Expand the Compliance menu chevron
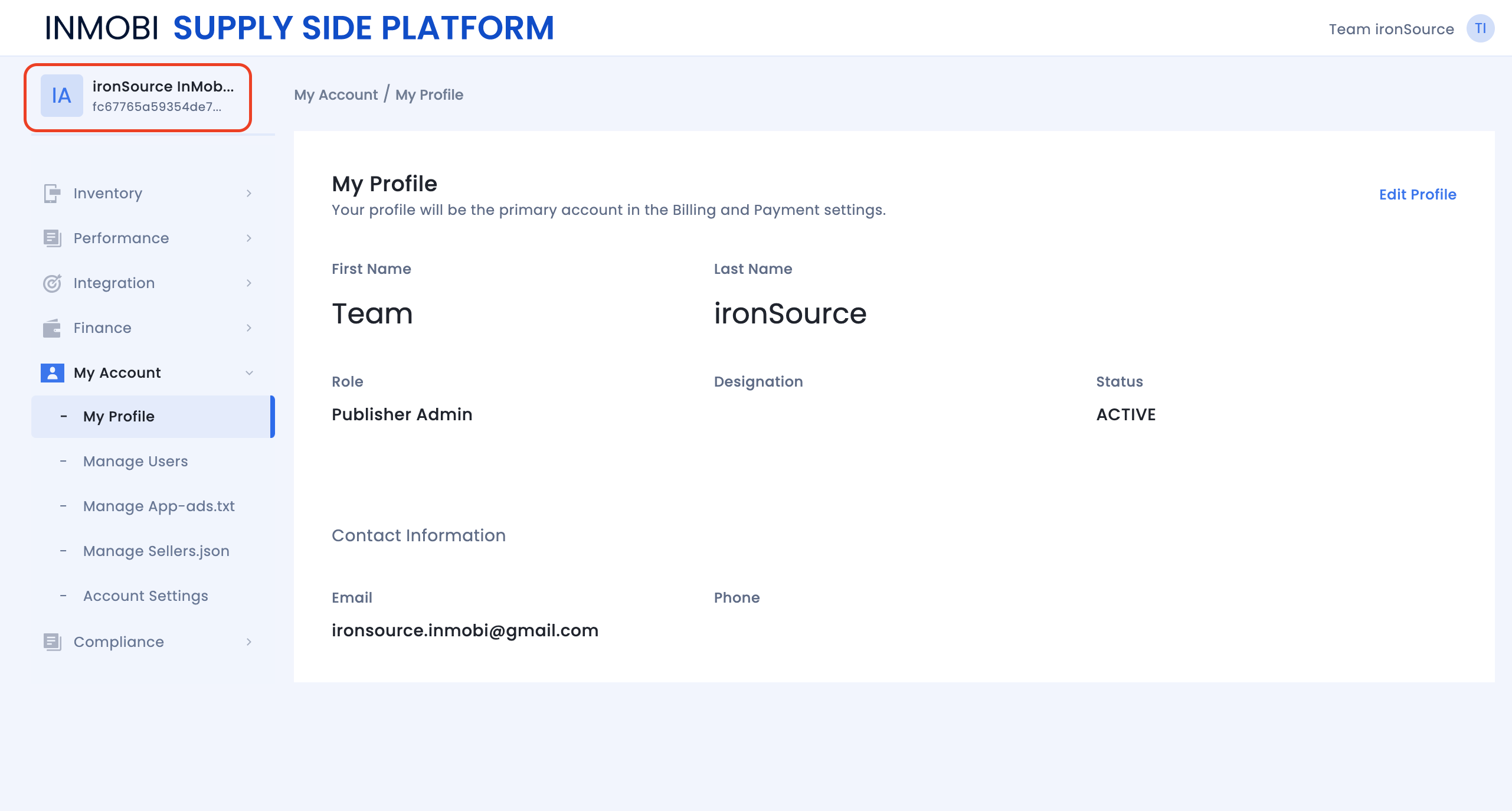The image size is (1512, 811). coord(249,642)
